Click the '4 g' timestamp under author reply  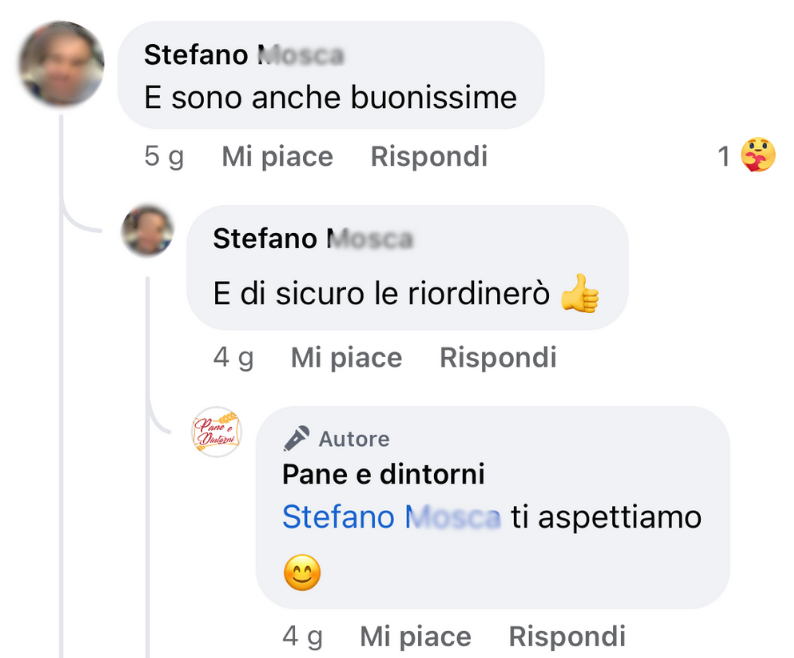302,636
